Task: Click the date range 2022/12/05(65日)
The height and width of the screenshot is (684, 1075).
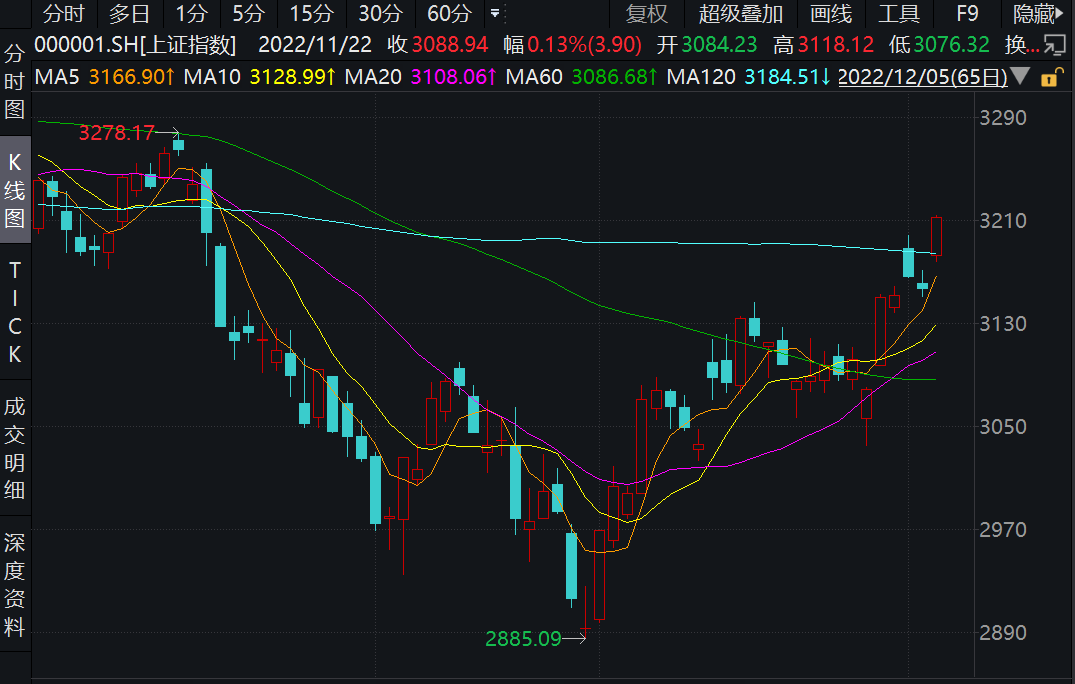Action: pos(923,77)
